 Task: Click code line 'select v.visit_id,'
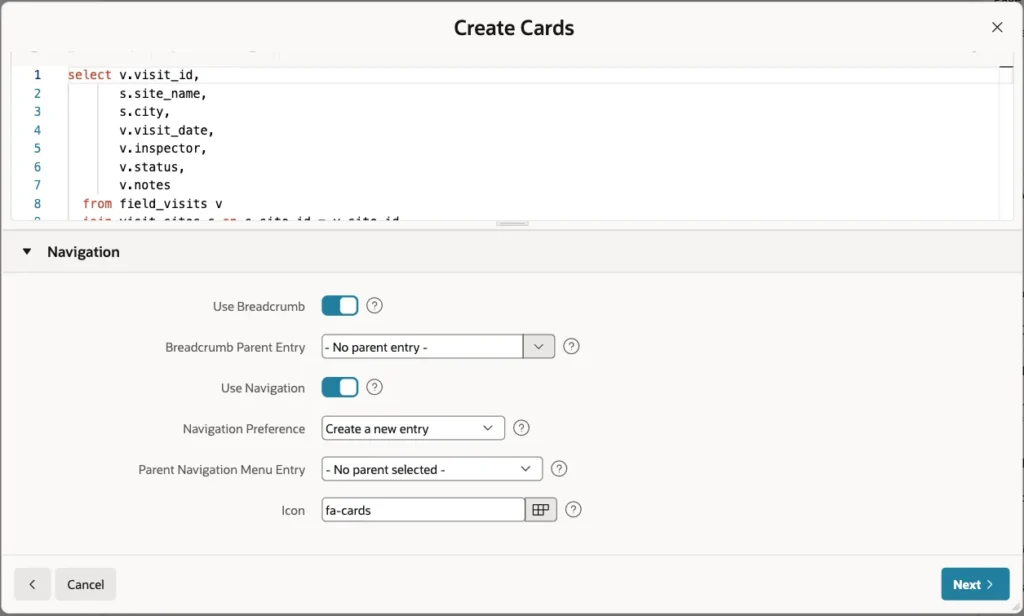134,75
